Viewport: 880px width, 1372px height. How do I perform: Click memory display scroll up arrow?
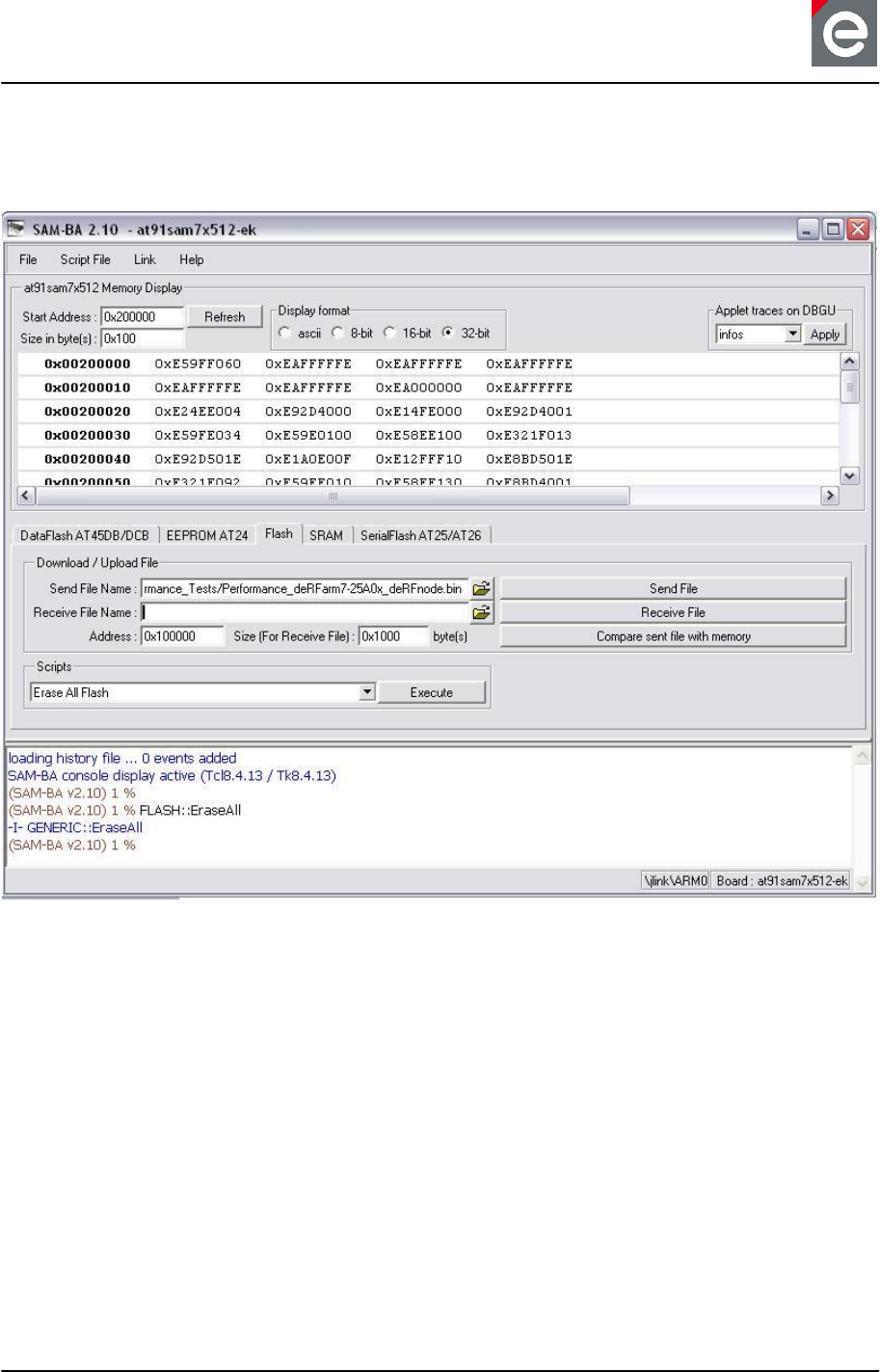(x=849, y=362)
